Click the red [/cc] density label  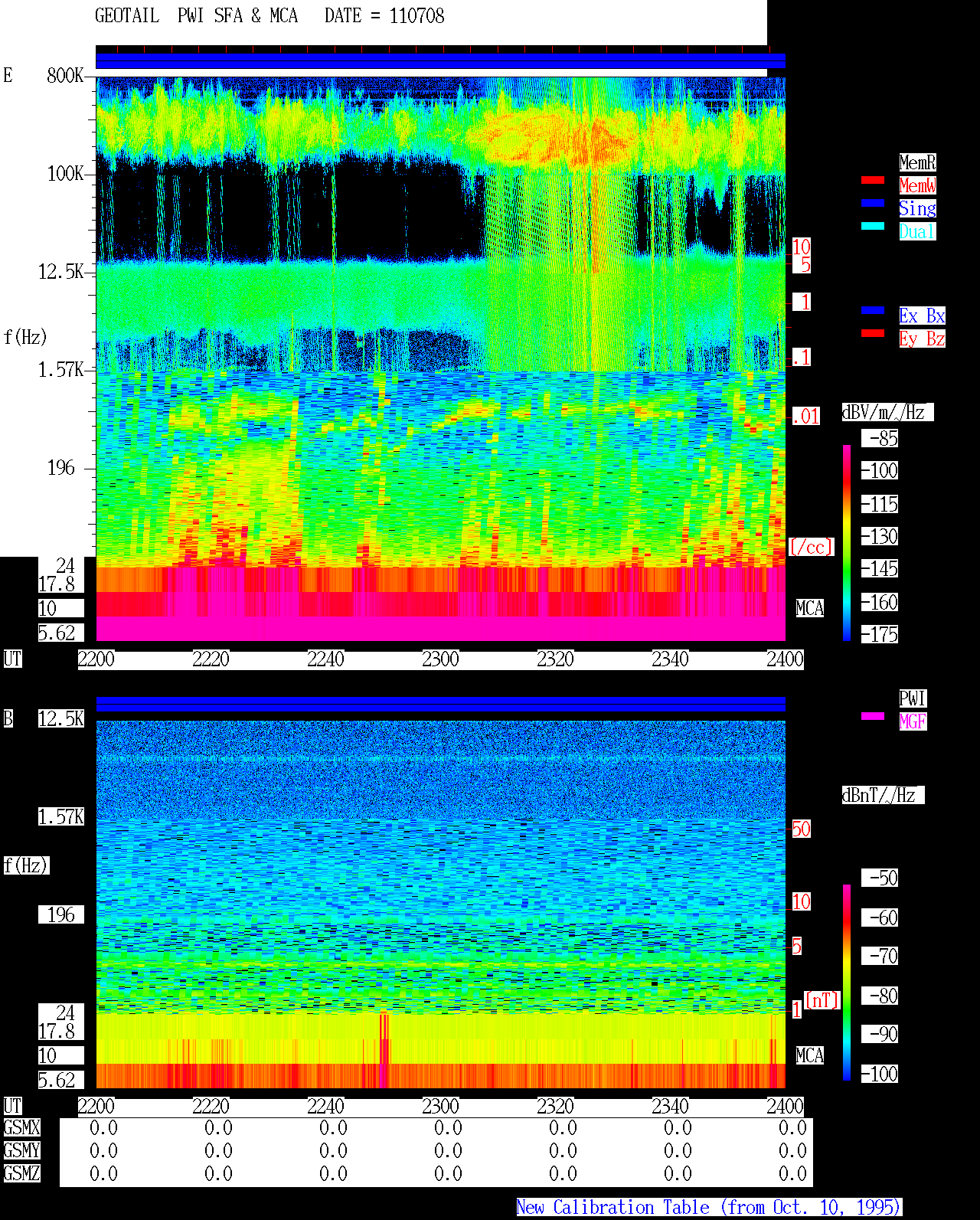click(x=811, y=548)
